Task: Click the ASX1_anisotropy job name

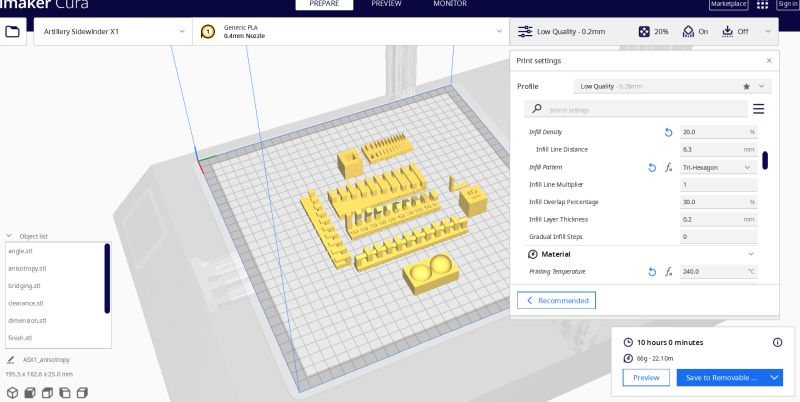Action: pyautogui.click(x=46, y=360)
